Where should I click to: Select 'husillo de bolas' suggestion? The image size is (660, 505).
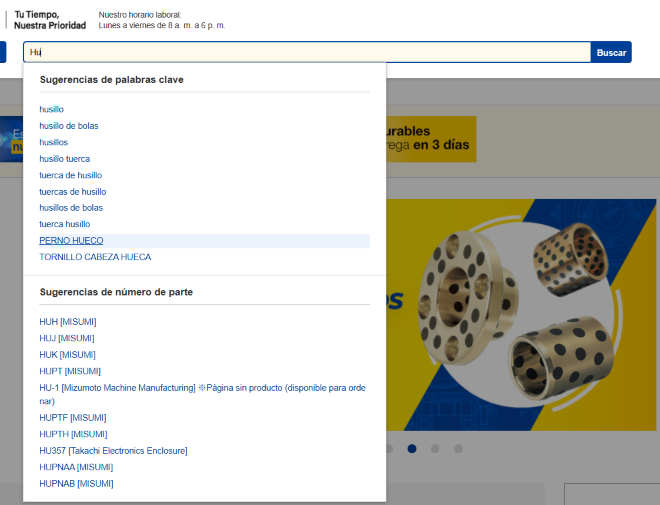[69, 126]
